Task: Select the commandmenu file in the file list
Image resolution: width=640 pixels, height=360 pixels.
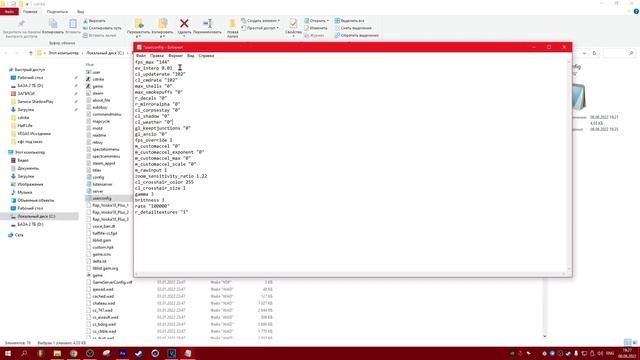Action: coord(107,114)
